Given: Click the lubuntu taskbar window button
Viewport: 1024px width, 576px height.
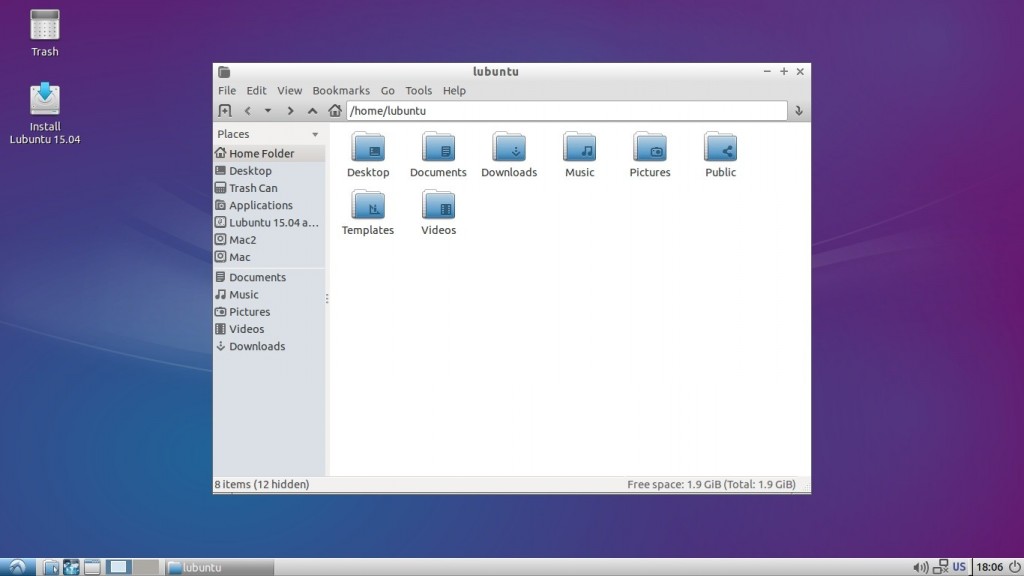Looking at the screenshot, I should pyautogui.click(x=218, y=566).
